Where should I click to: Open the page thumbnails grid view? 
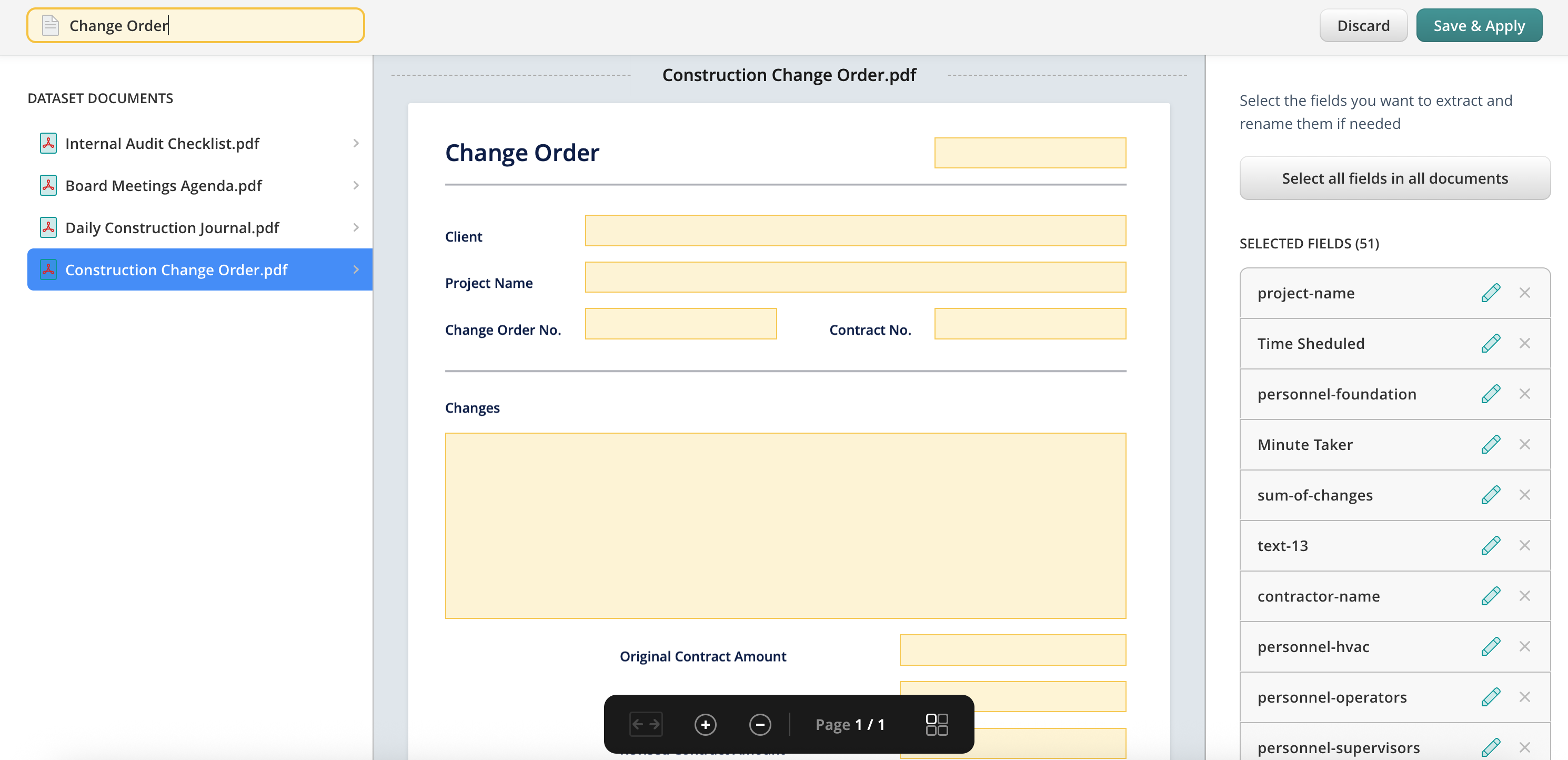[x=936, y=725]
